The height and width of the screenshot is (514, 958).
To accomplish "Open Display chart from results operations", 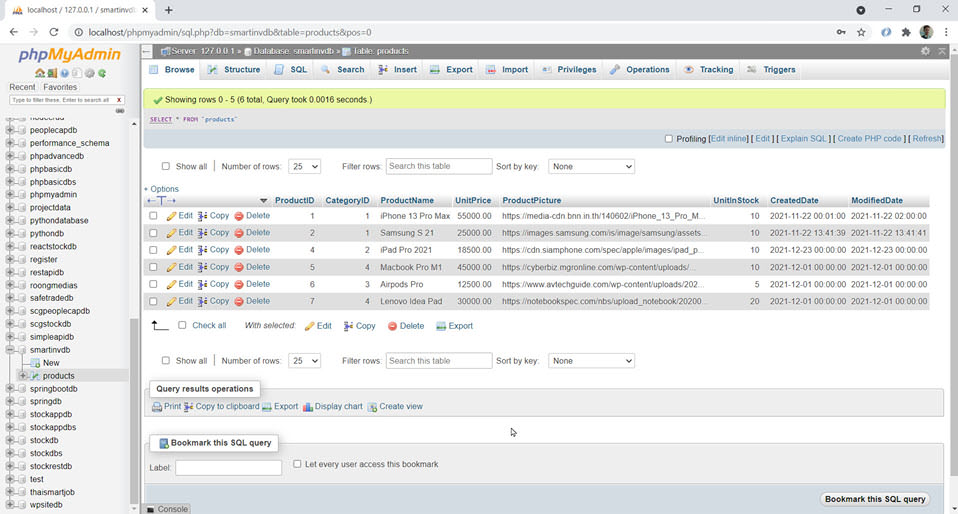I will click(x=332, y=407).
